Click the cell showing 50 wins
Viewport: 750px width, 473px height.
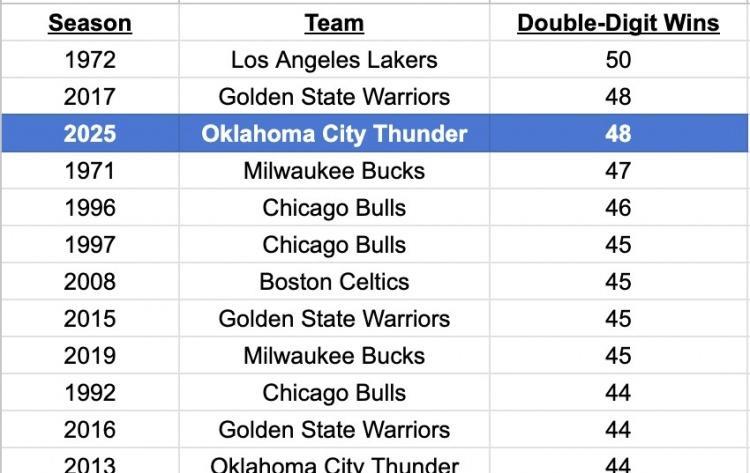click(x=618, y=60)
